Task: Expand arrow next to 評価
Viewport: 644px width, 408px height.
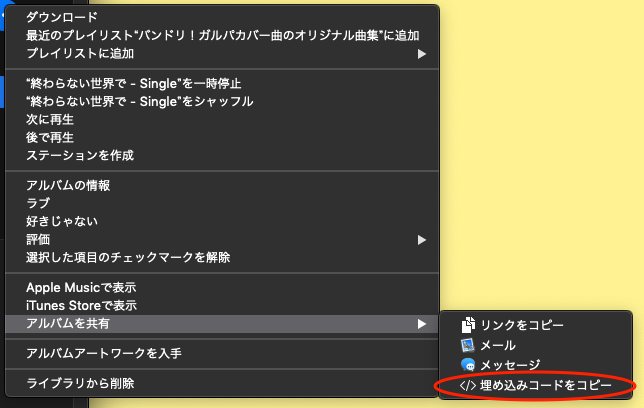Action: click(x=422, y=240)
